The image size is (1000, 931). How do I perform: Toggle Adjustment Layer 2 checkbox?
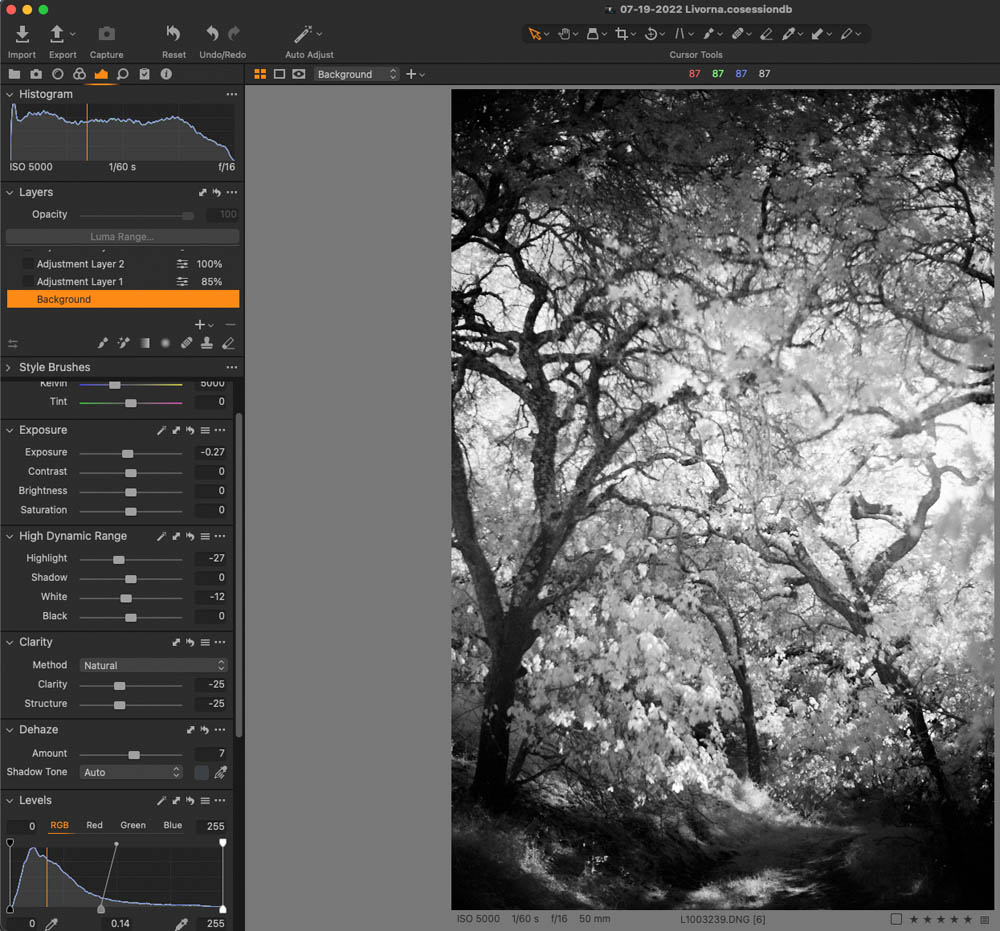tap(27, 263)
